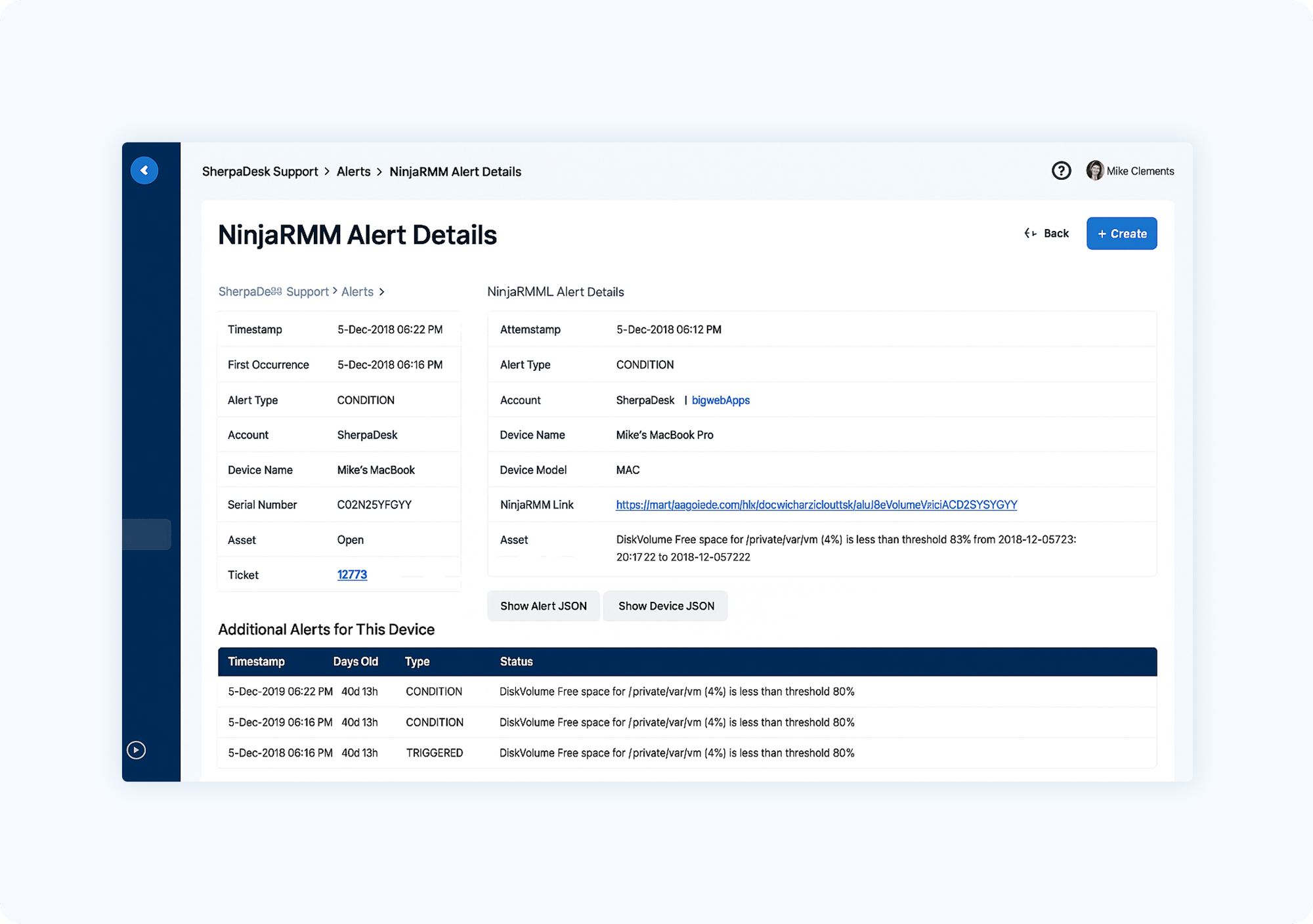Viewport: 1313px width, 924px height.
Task: Select alert row 5-Dec-2019 06:16 PM
Action: tap(687, 723)
